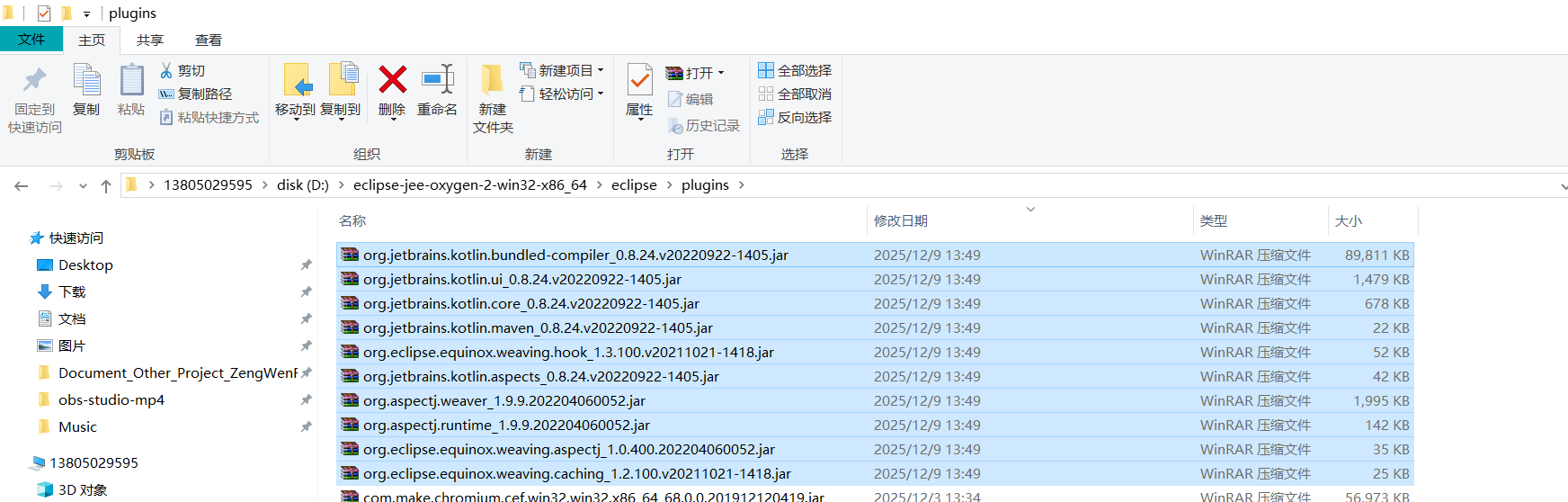Click the WinRAR icon of org.aspectj.weaver jar

(350, 400)
